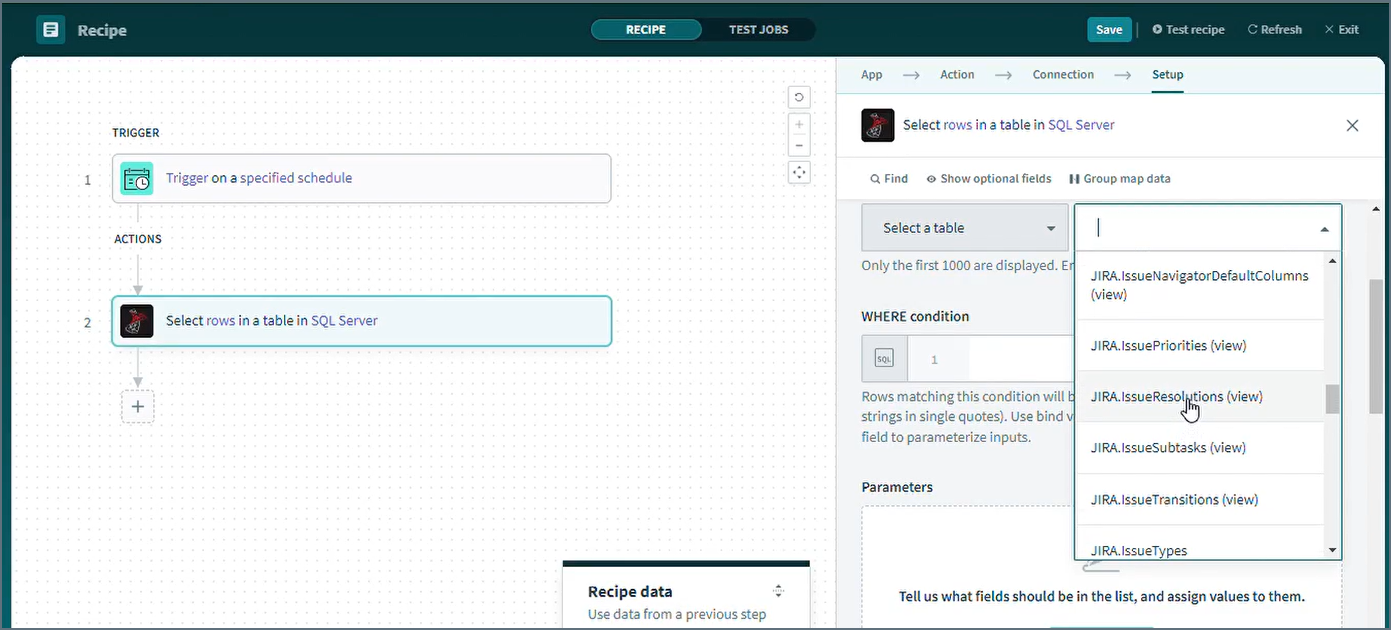Image resolution: width=1391 pixels, height=630 pixels.
Task: Click Group map data
Action: coord(1119,179)
